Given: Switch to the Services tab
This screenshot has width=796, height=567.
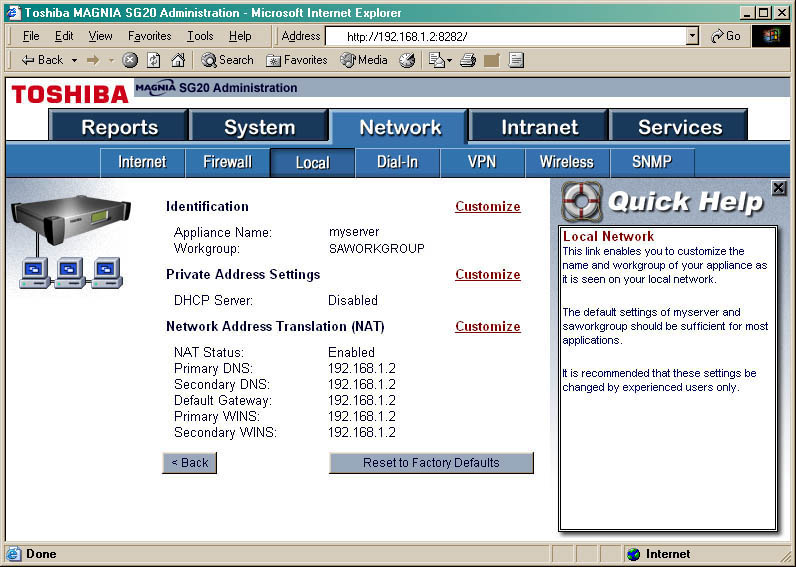Looking at the screenshot, I should click(680, 127).
